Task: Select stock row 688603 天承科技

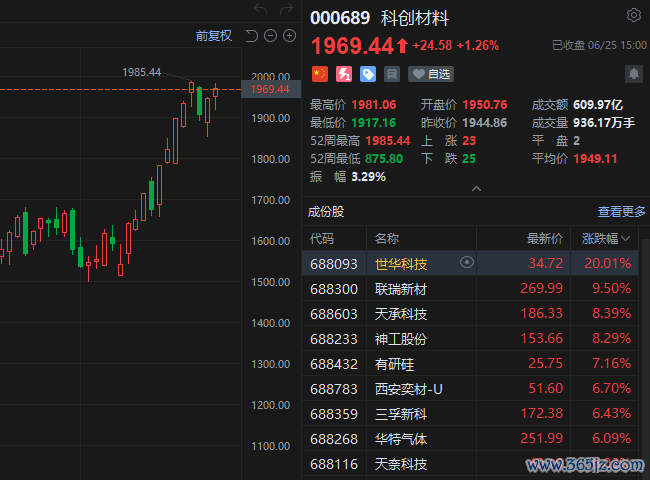Action: (470, 313)
